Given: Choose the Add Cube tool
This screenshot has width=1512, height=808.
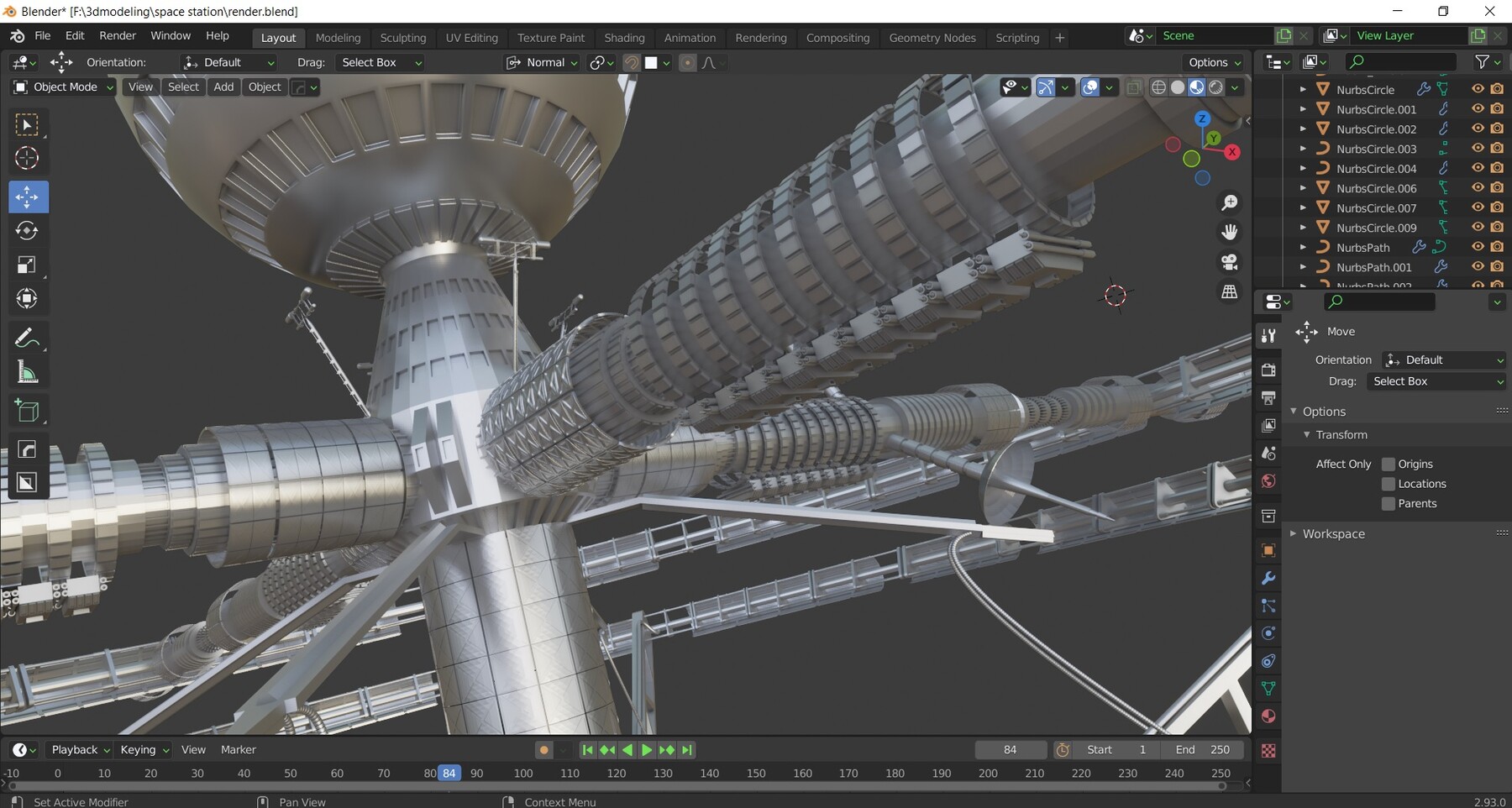Looking at the screenshot, I should 28,410.
